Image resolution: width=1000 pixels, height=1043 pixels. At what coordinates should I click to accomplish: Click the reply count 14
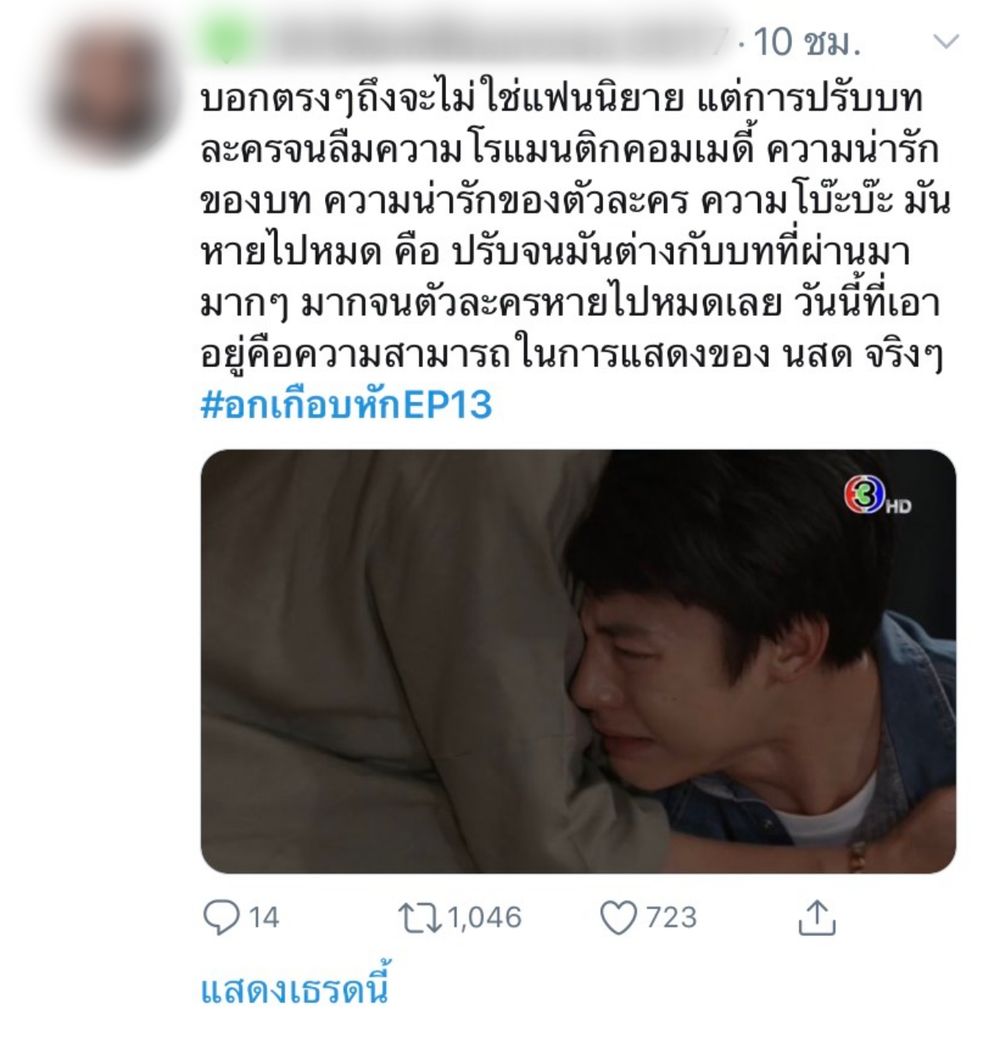coord(263,918)
